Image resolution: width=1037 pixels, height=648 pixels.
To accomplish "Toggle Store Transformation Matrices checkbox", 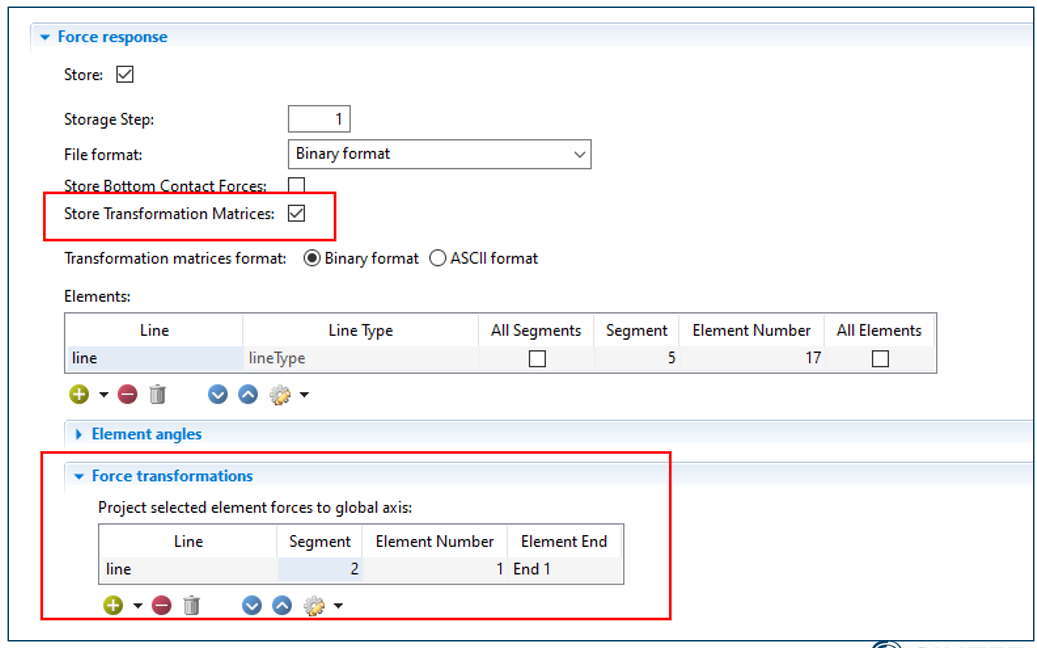I will [x=296, y=213].
